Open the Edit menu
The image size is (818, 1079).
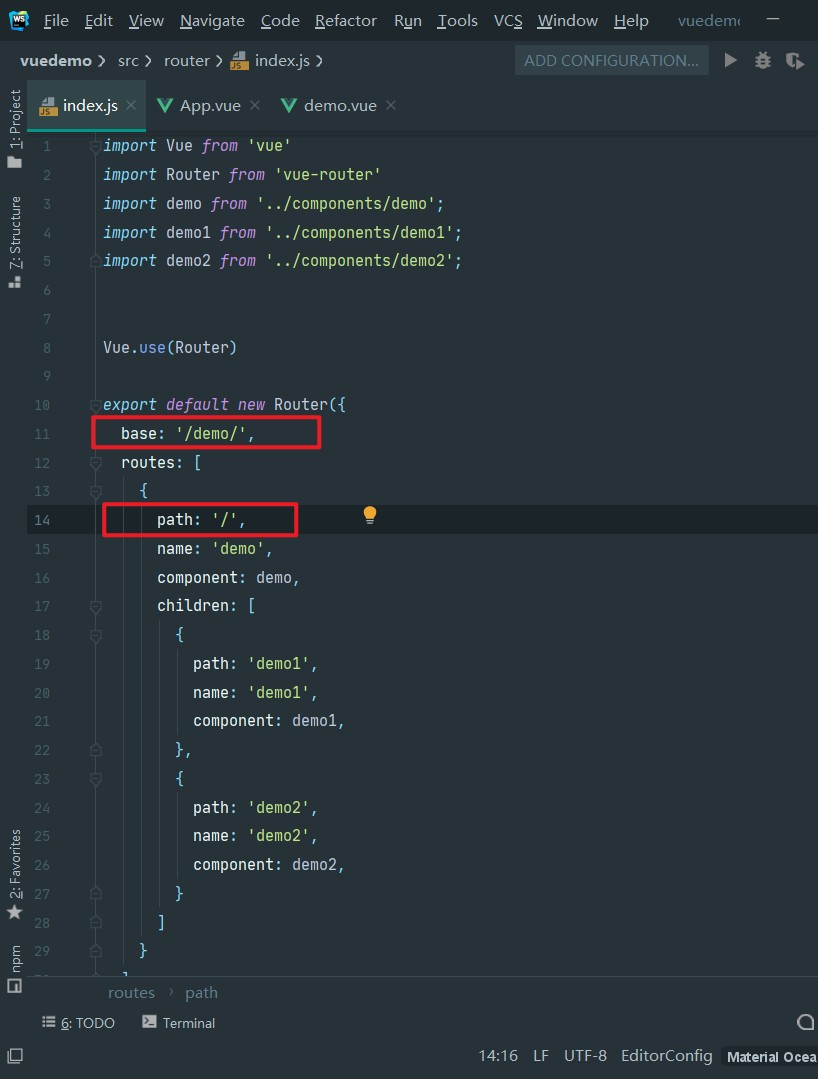[98, 21]
